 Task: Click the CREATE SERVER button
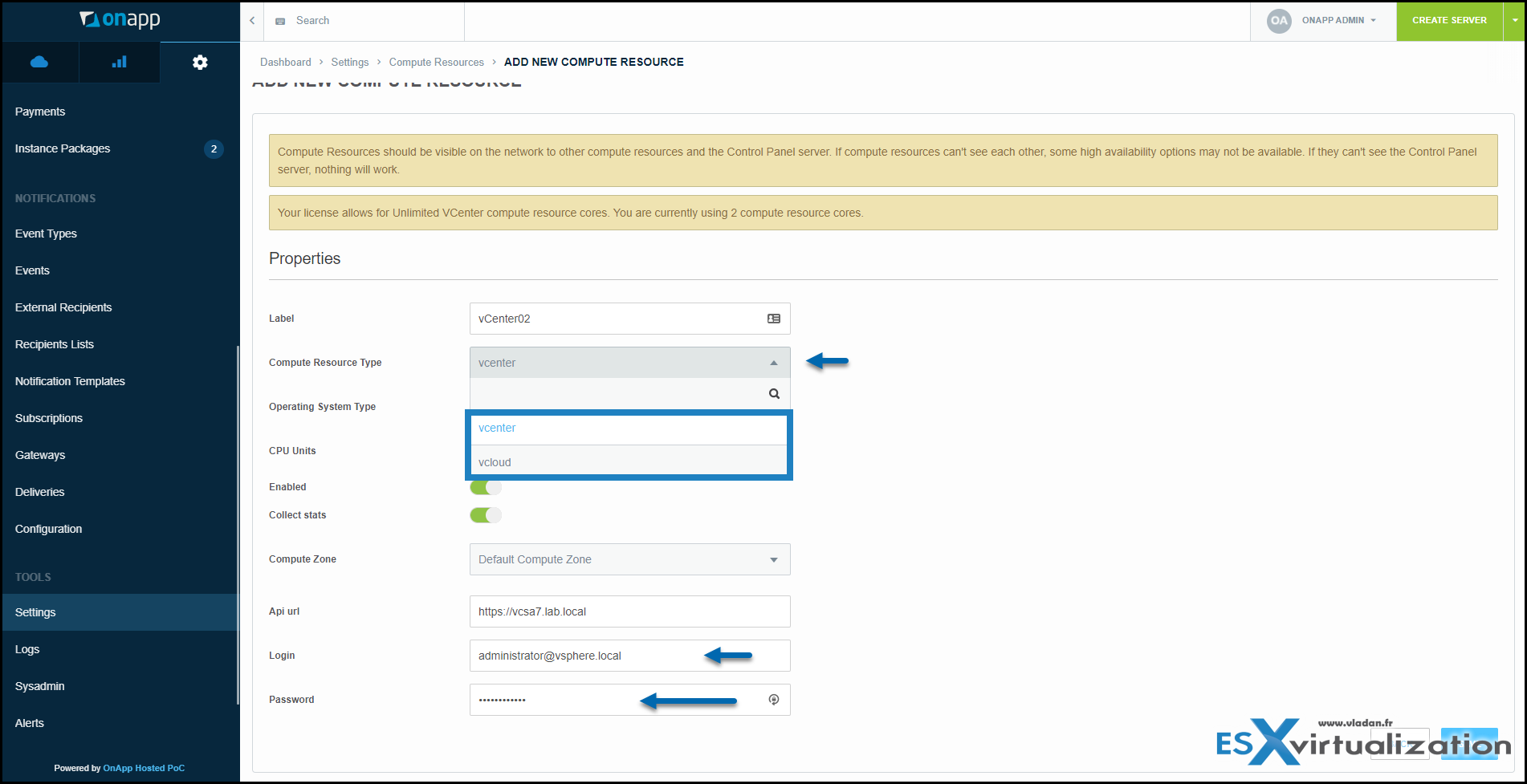click(x=1449, y=21)
